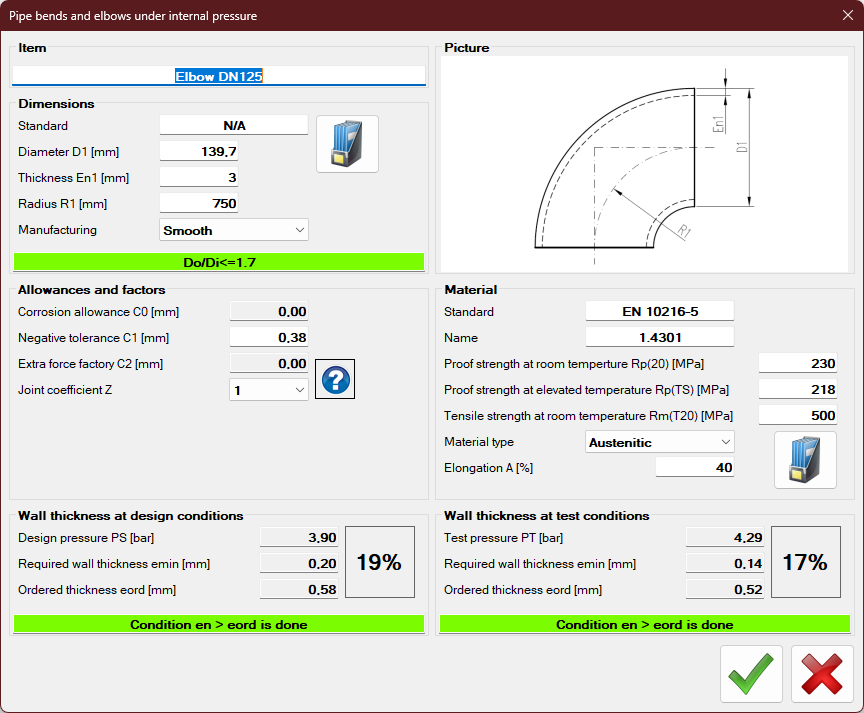Close the dialog window

(x=847, y=15)
